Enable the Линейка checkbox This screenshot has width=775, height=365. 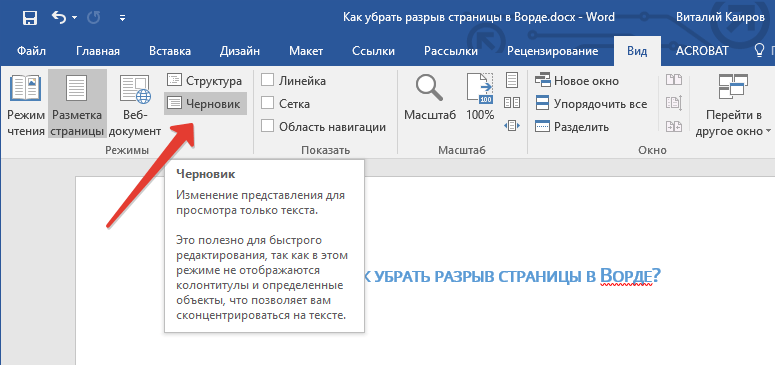tap(267, 80)
